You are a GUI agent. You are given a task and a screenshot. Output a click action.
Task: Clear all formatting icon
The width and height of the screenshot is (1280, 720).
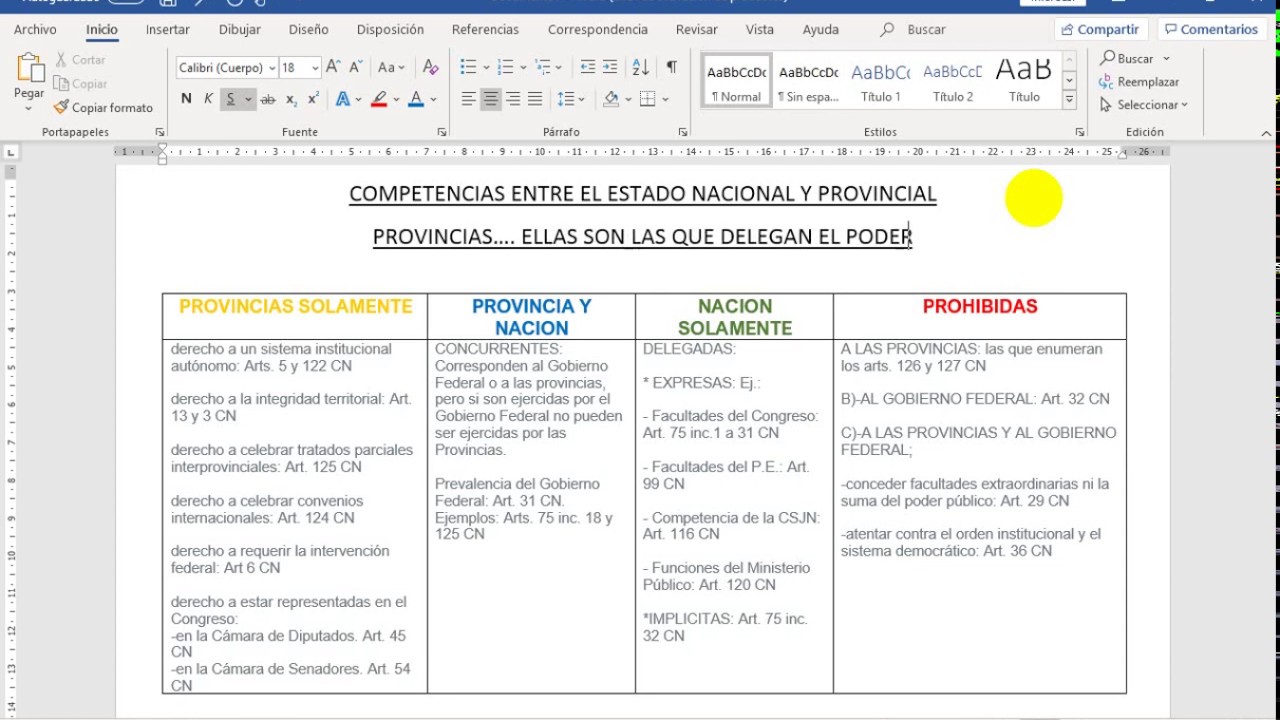point(431,67)
